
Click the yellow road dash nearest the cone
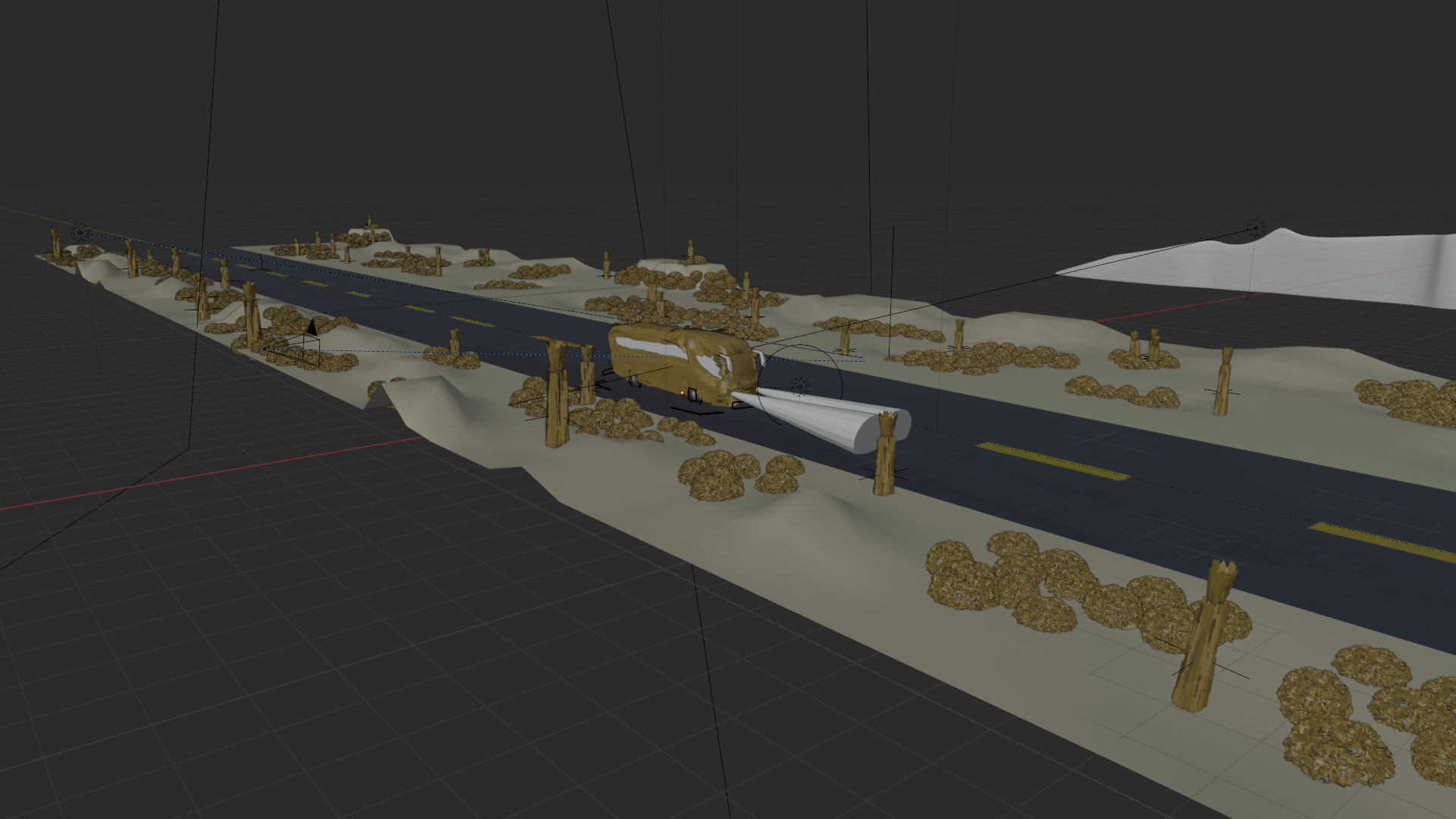pyautogui.click(x=1053, y=461)
